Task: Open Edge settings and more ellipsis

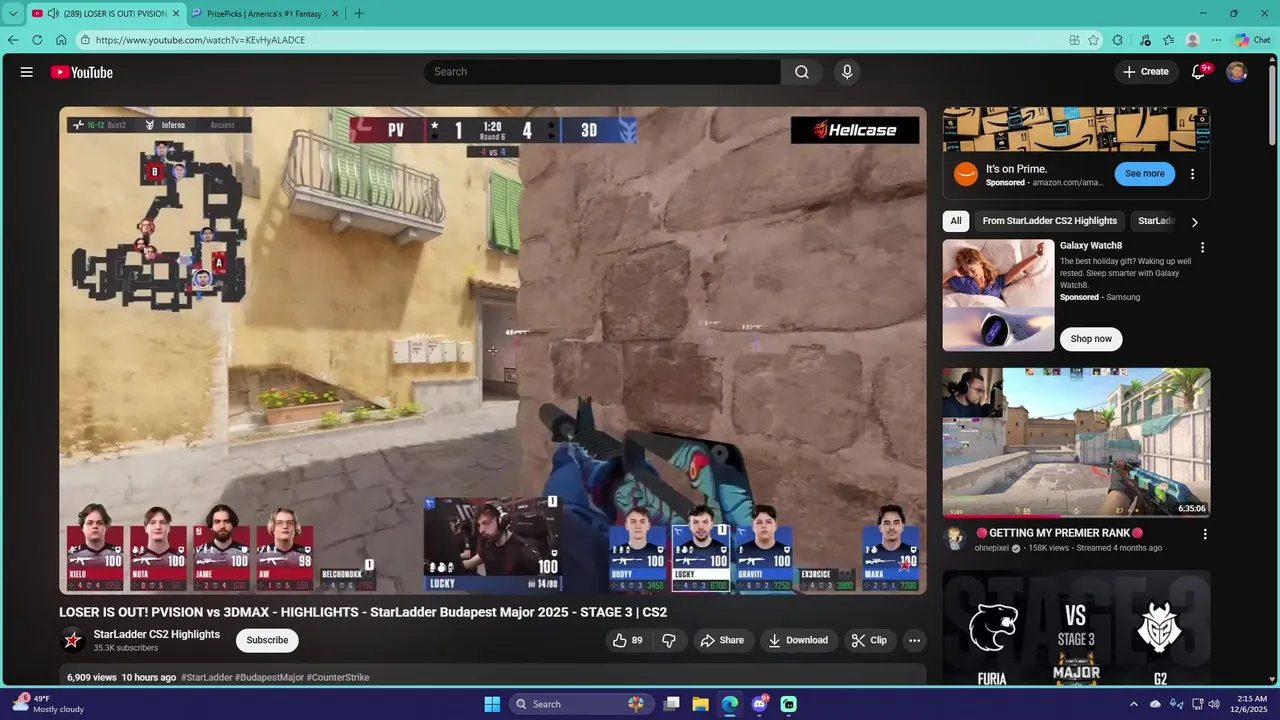Action: pyautogui.click(x=1216, y=40)
